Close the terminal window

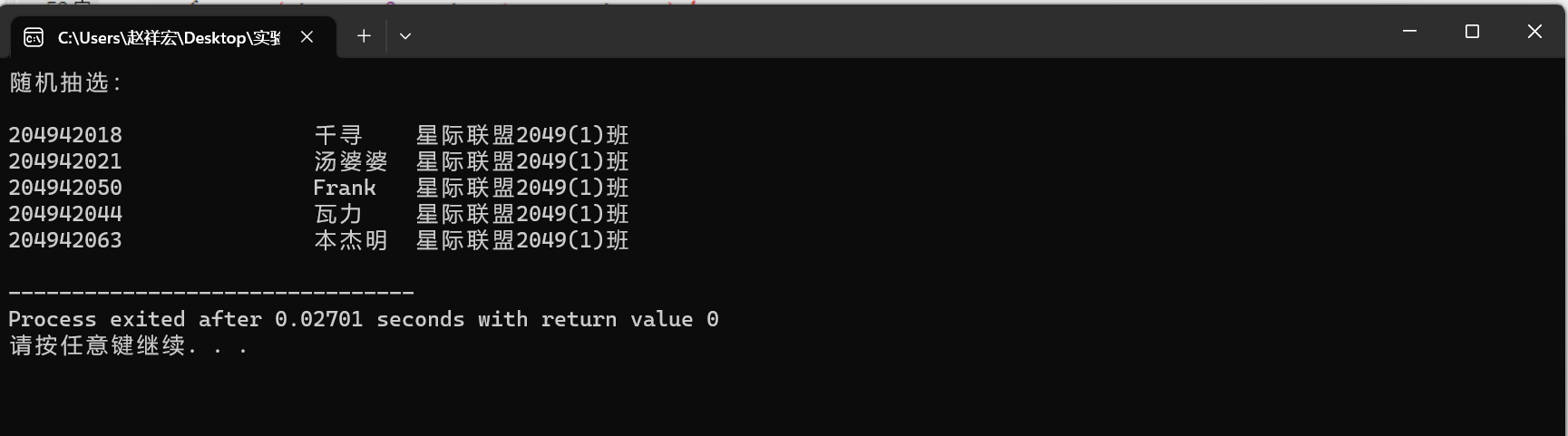[x=1534, y=32]
